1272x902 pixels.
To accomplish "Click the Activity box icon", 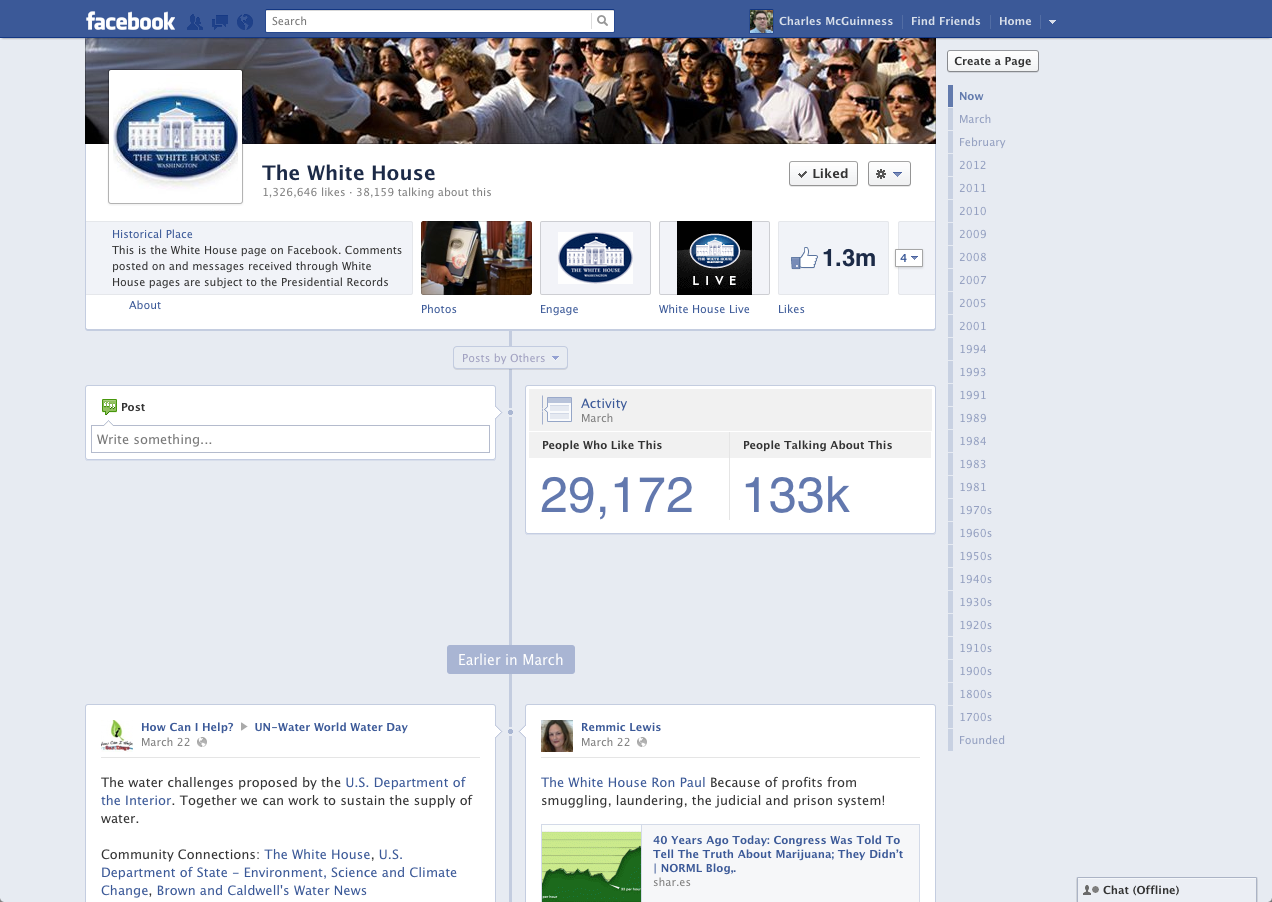I will coord(557,410).
